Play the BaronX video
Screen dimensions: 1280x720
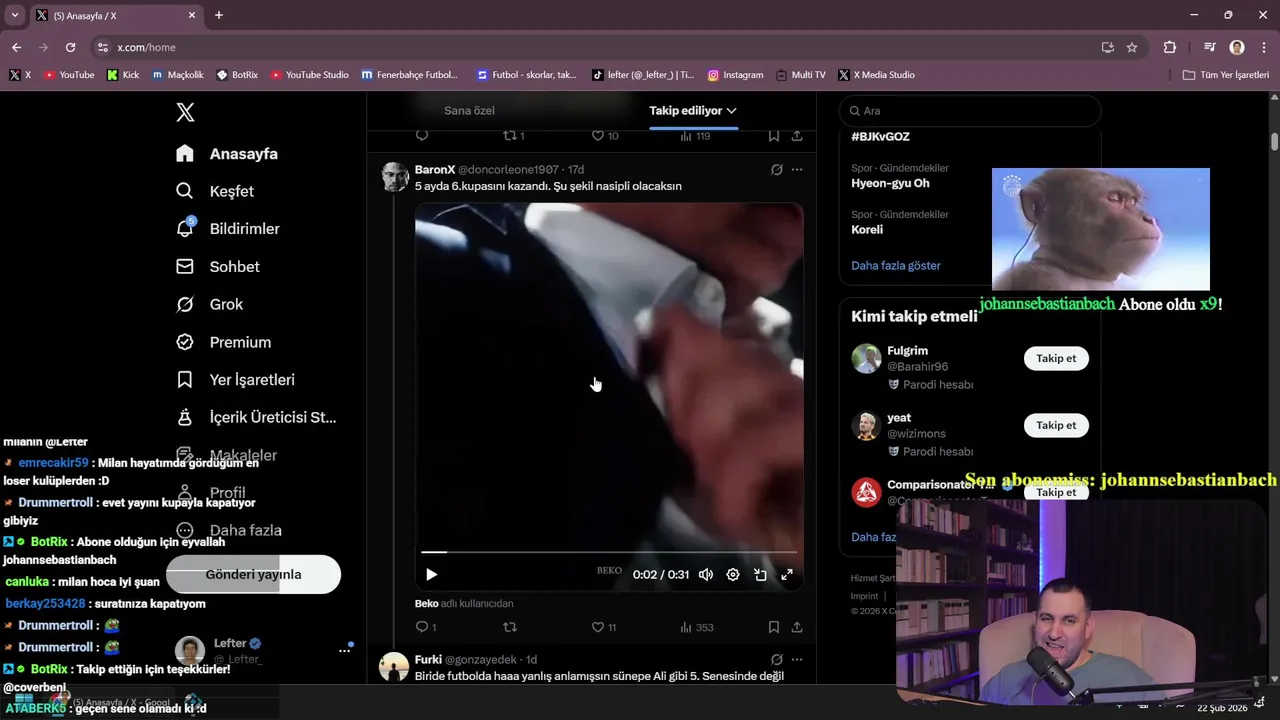point(432,574)
